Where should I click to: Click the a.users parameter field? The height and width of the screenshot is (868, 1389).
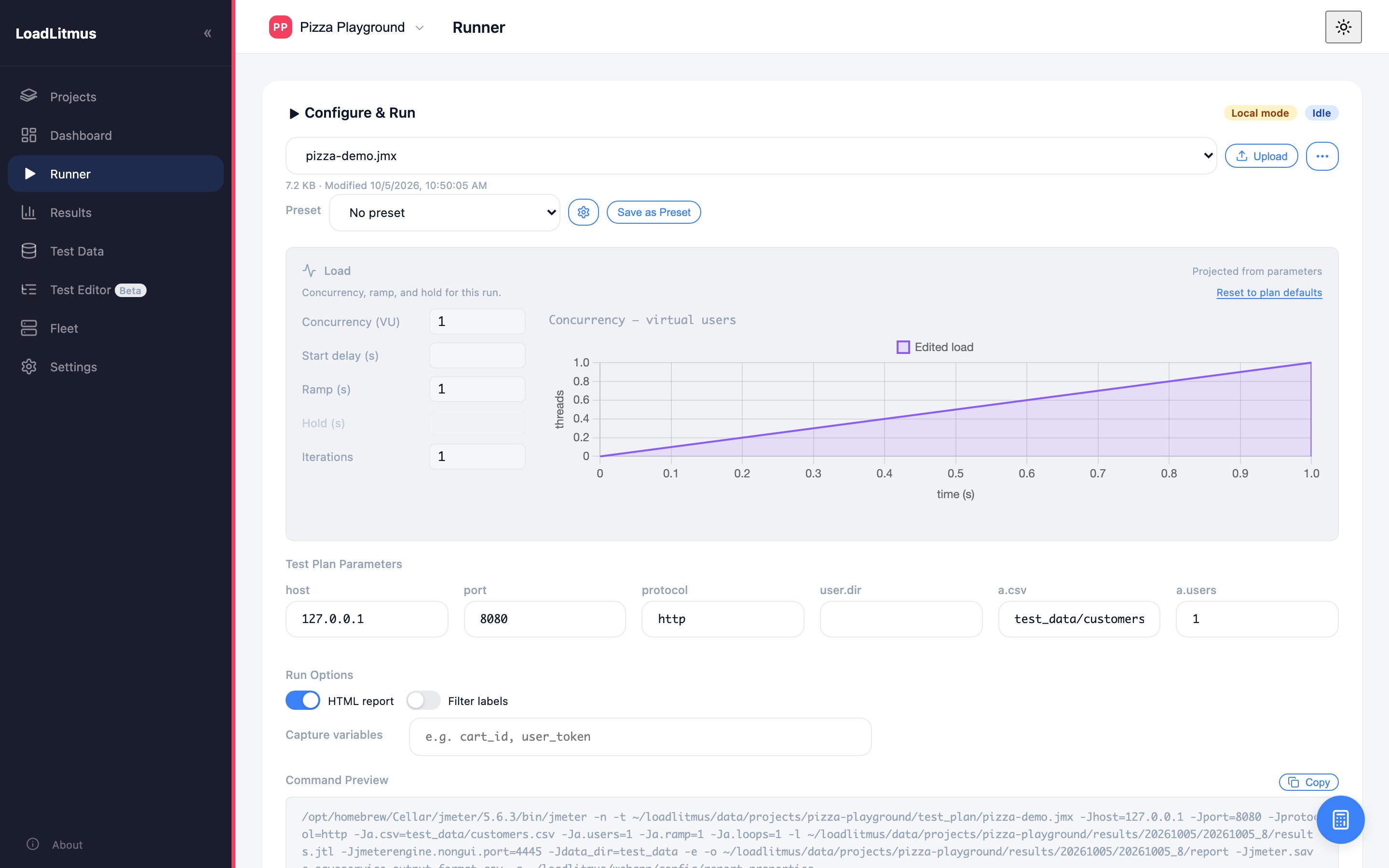[1257, 619]
